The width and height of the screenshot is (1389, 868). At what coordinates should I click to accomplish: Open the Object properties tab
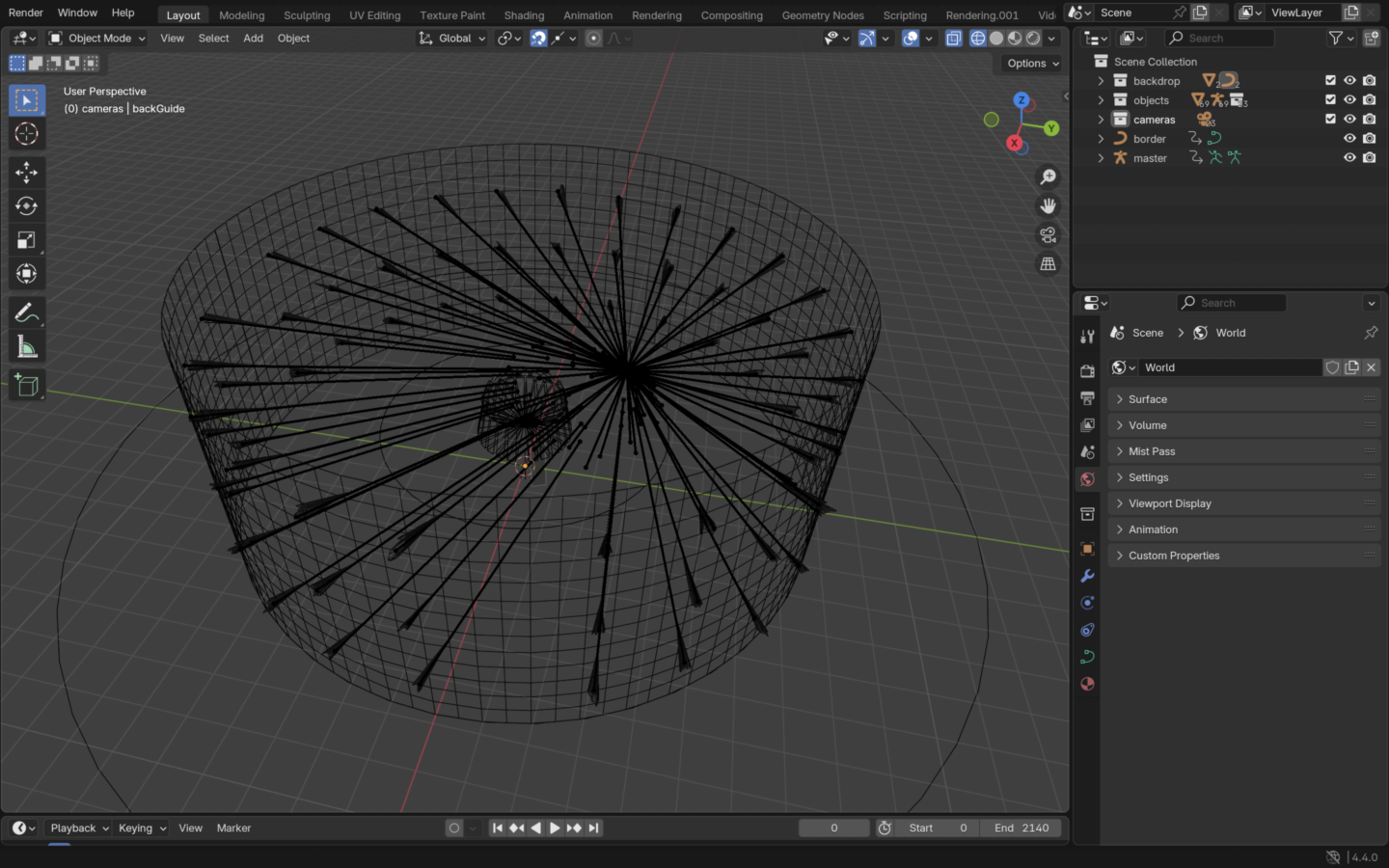pyautogui.click(x=1087, y=549)
